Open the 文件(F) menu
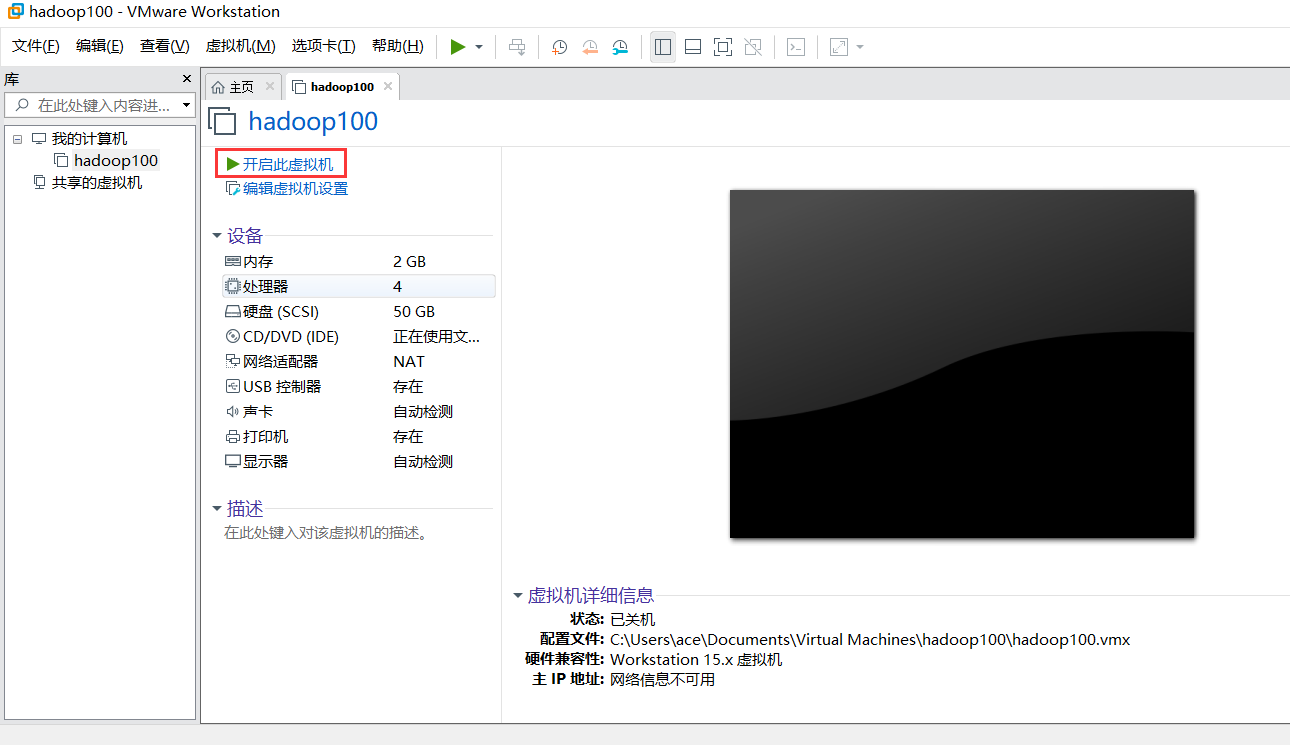This screenshot has height=745, width=1290. (x=35, y=46)
